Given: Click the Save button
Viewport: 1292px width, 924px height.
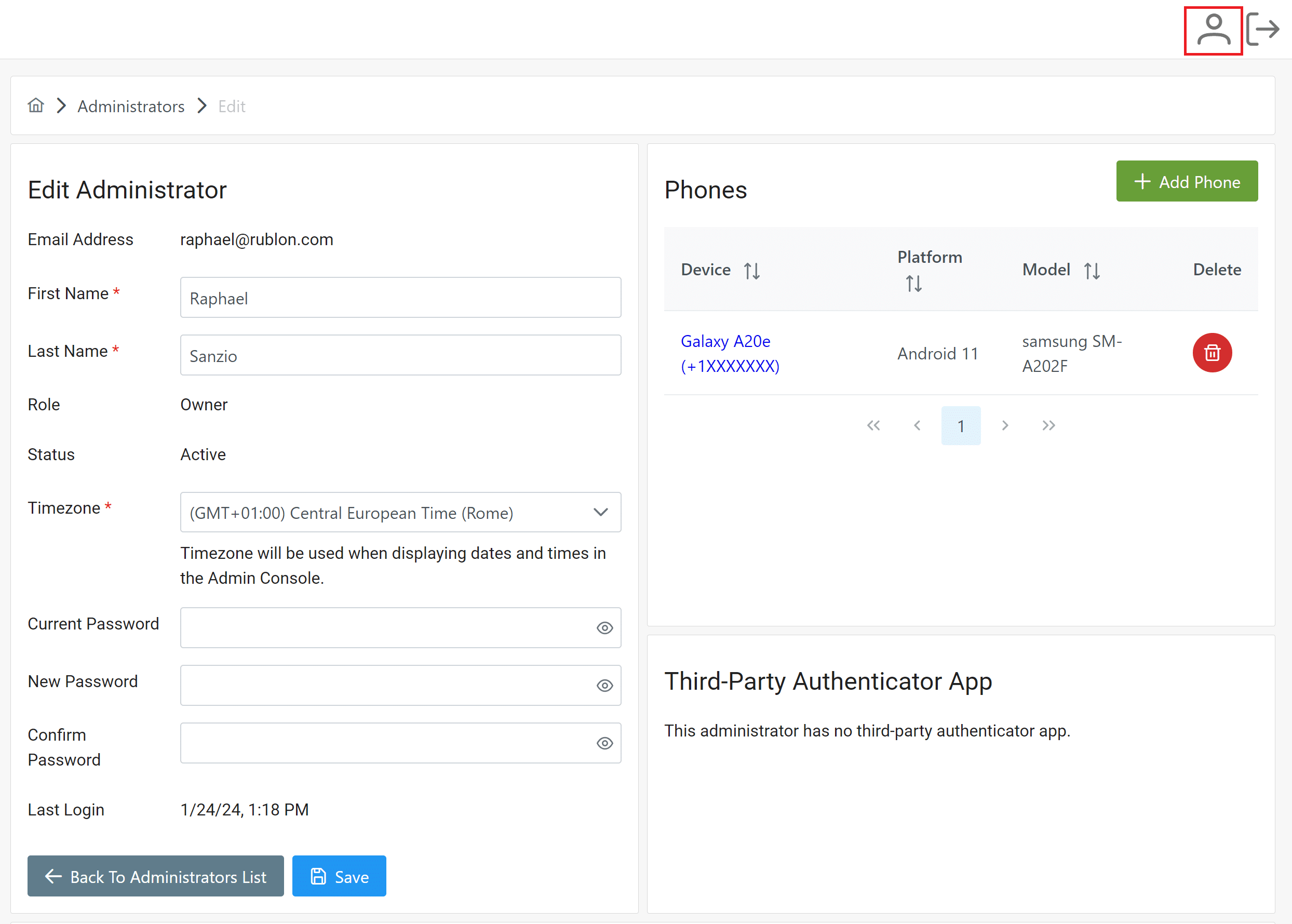Looking at the screenshot, I should tap(339, 876).
